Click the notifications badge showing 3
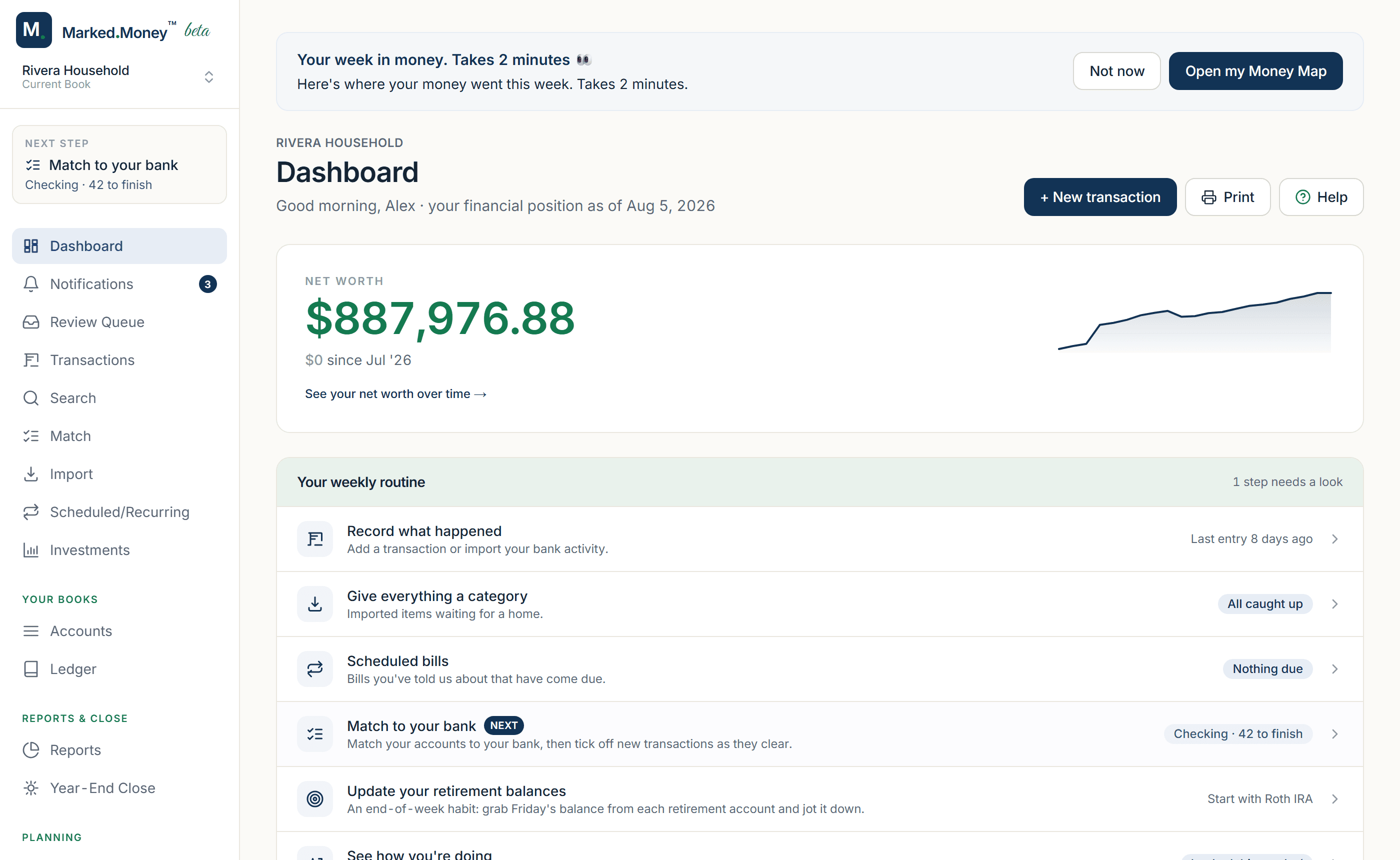This screenshot has width=1400, height=860. tap(207, 284)
